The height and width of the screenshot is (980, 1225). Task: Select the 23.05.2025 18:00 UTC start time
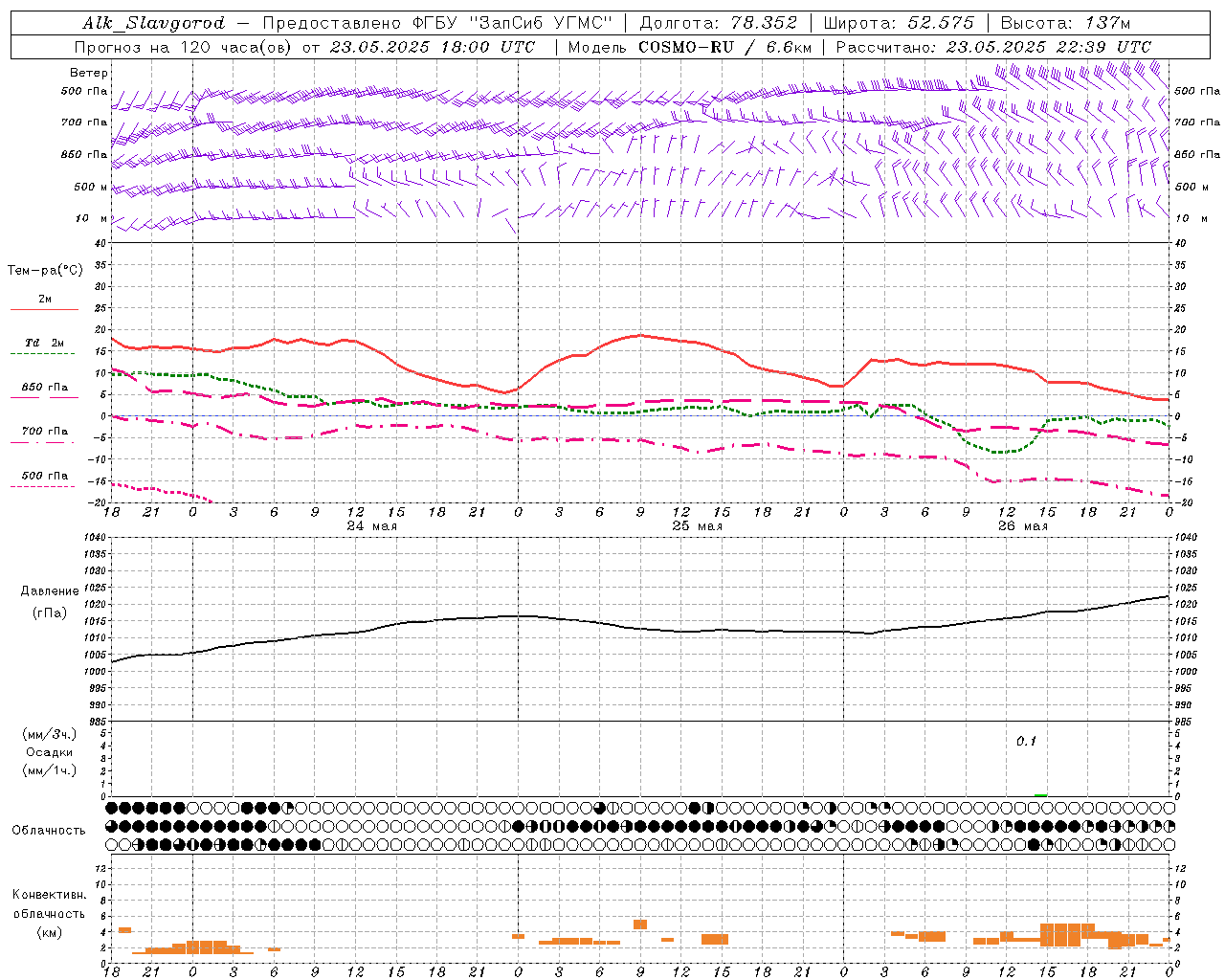[x=433, y=47]
